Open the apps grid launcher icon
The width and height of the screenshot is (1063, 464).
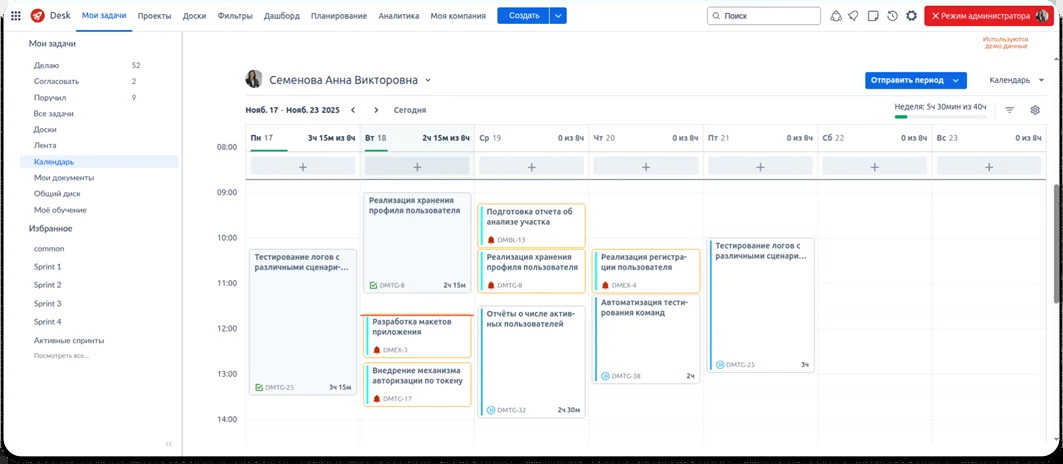click(16, 16)
